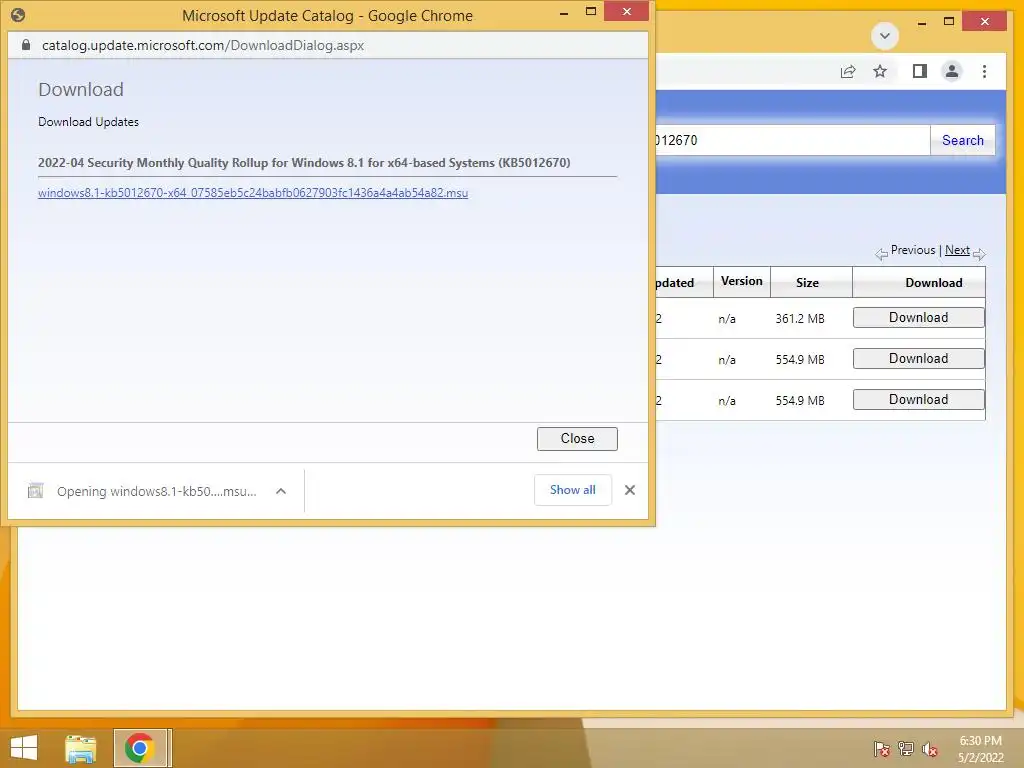
Task: Click the network status tray icon
Action: point(906,749)
